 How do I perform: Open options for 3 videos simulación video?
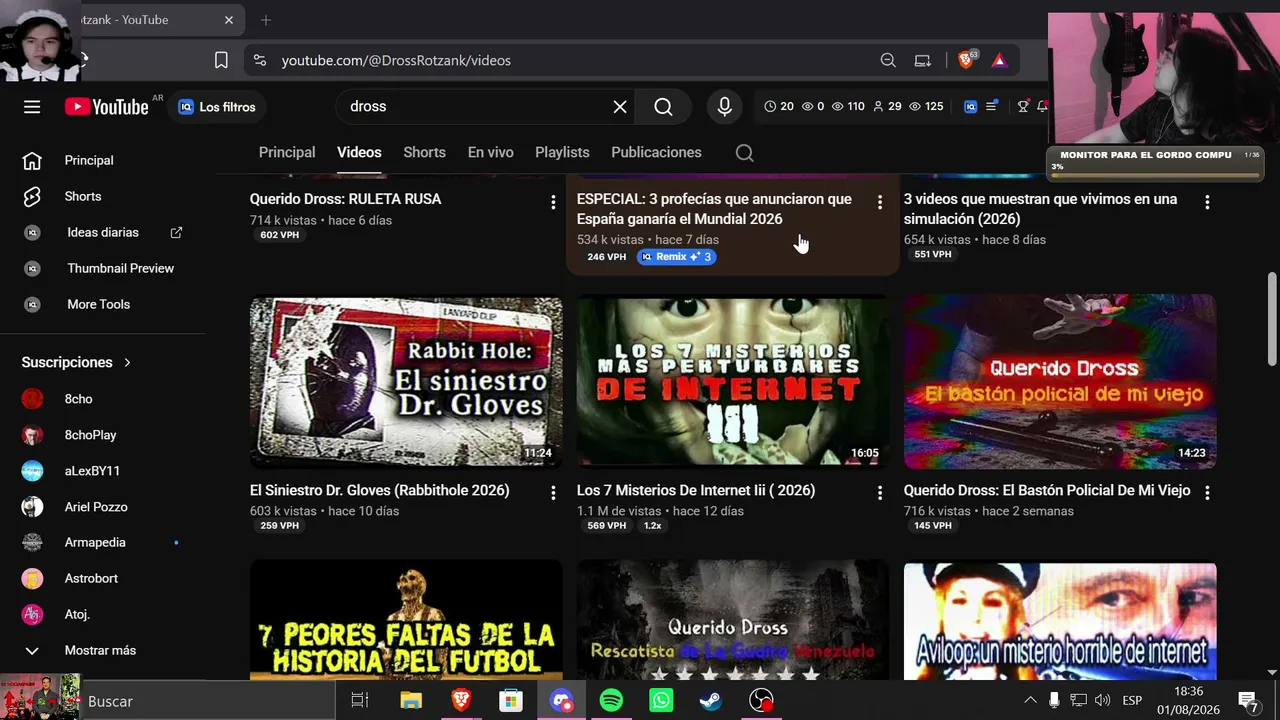[1207, 202]
